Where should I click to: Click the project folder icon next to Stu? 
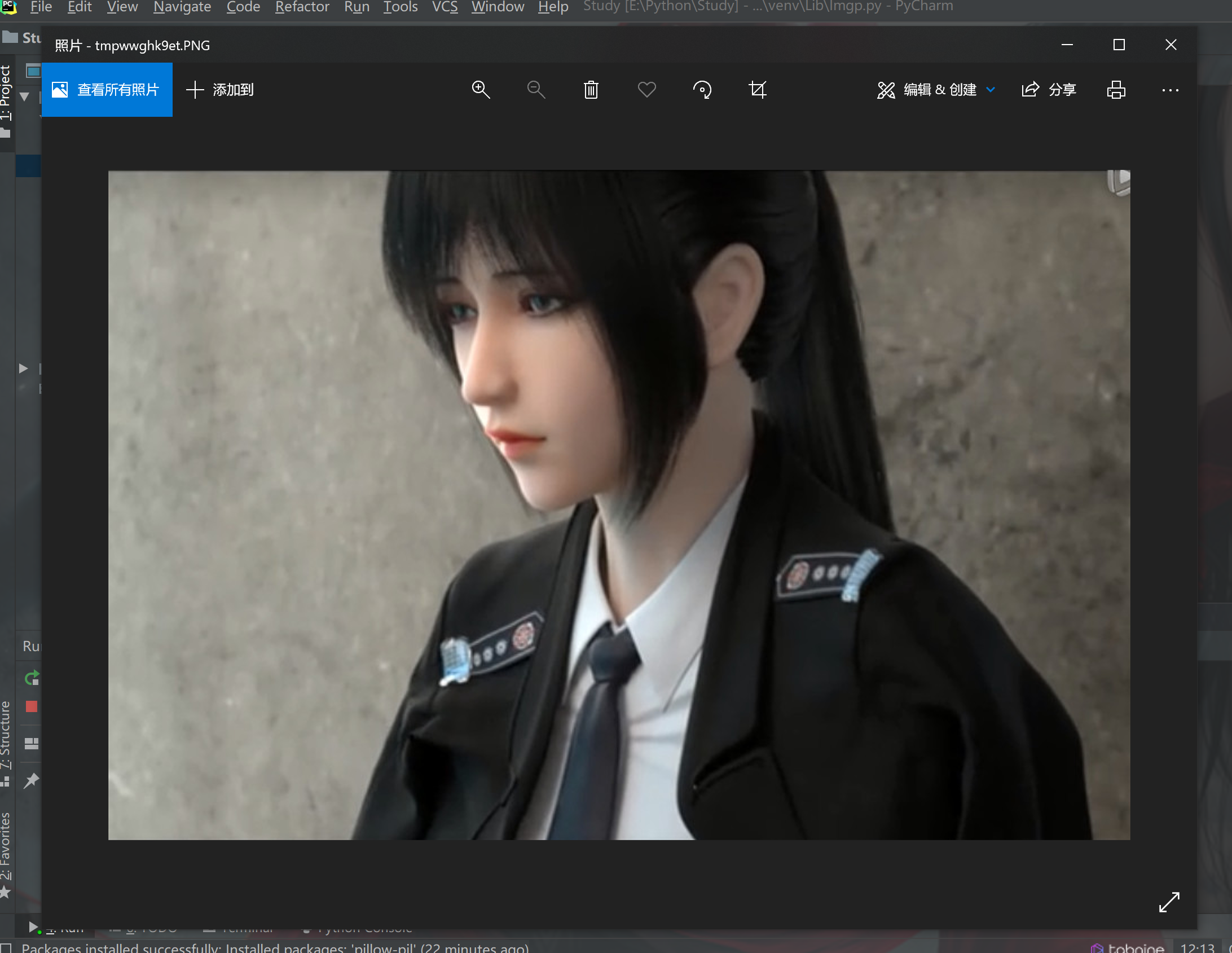click(10, 37)
